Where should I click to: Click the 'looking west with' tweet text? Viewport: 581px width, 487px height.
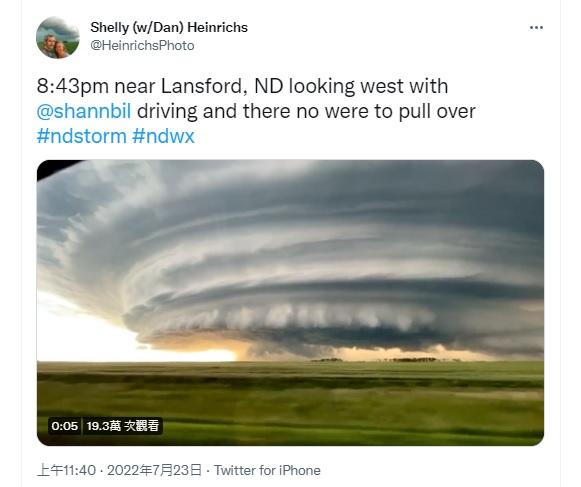[x=368, y=86]
